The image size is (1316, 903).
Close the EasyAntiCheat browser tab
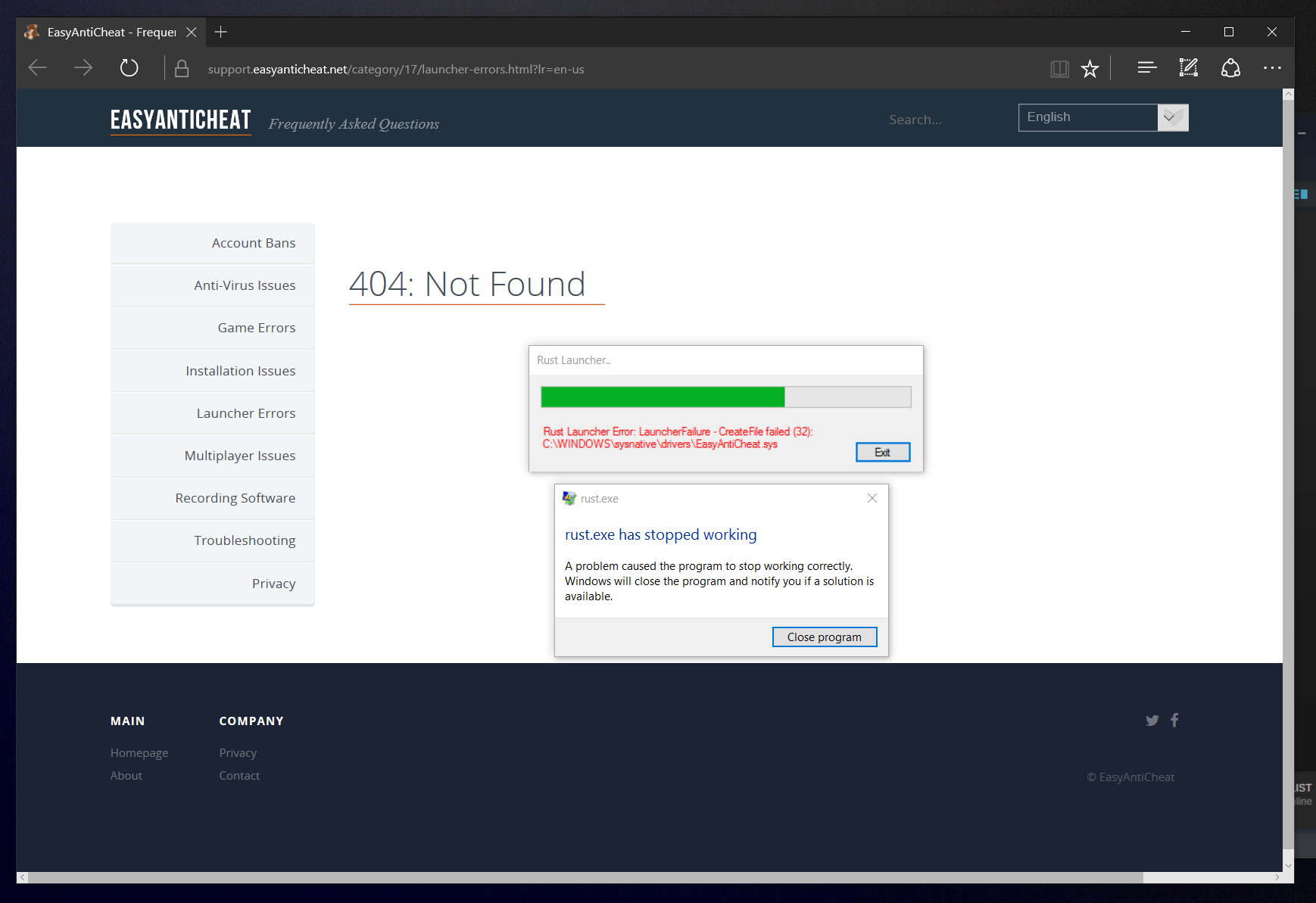coord(192,32)
